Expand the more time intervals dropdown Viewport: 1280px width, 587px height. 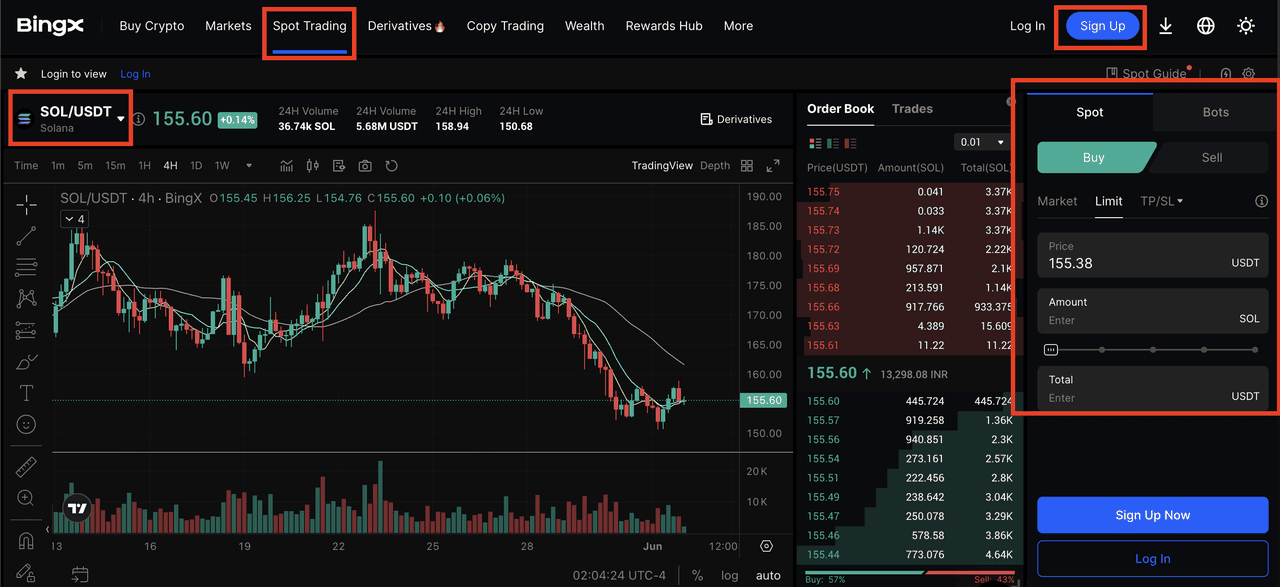tap(249, 166)
